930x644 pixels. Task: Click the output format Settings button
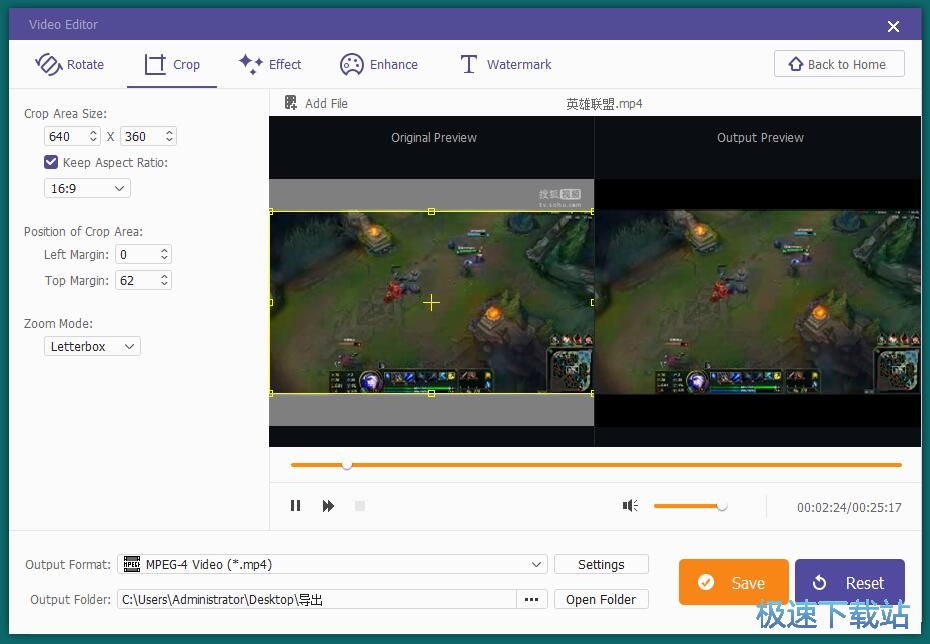click(x=601, y=565)
